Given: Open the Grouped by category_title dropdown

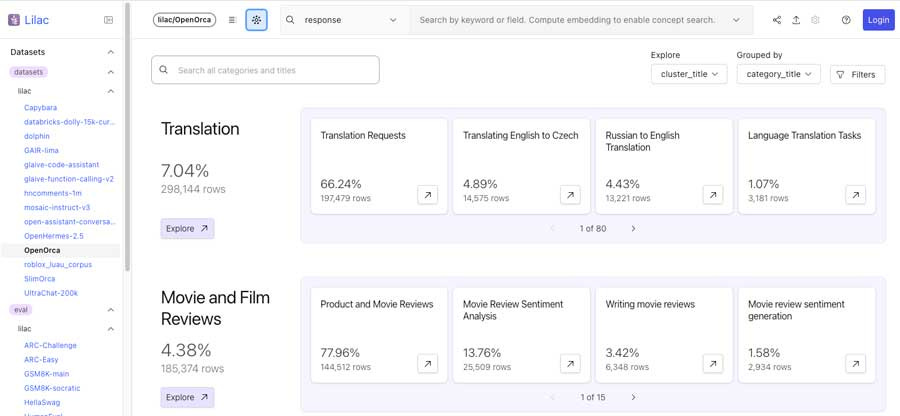Looking at the screenshot, I should (778, 74).
